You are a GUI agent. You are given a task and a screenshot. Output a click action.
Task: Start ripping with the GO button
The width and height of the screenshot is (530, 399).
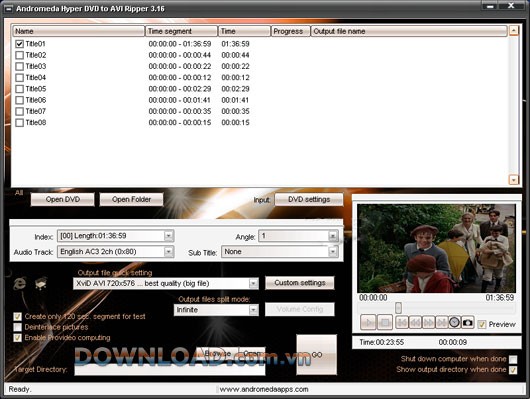[x=317, y=354]
